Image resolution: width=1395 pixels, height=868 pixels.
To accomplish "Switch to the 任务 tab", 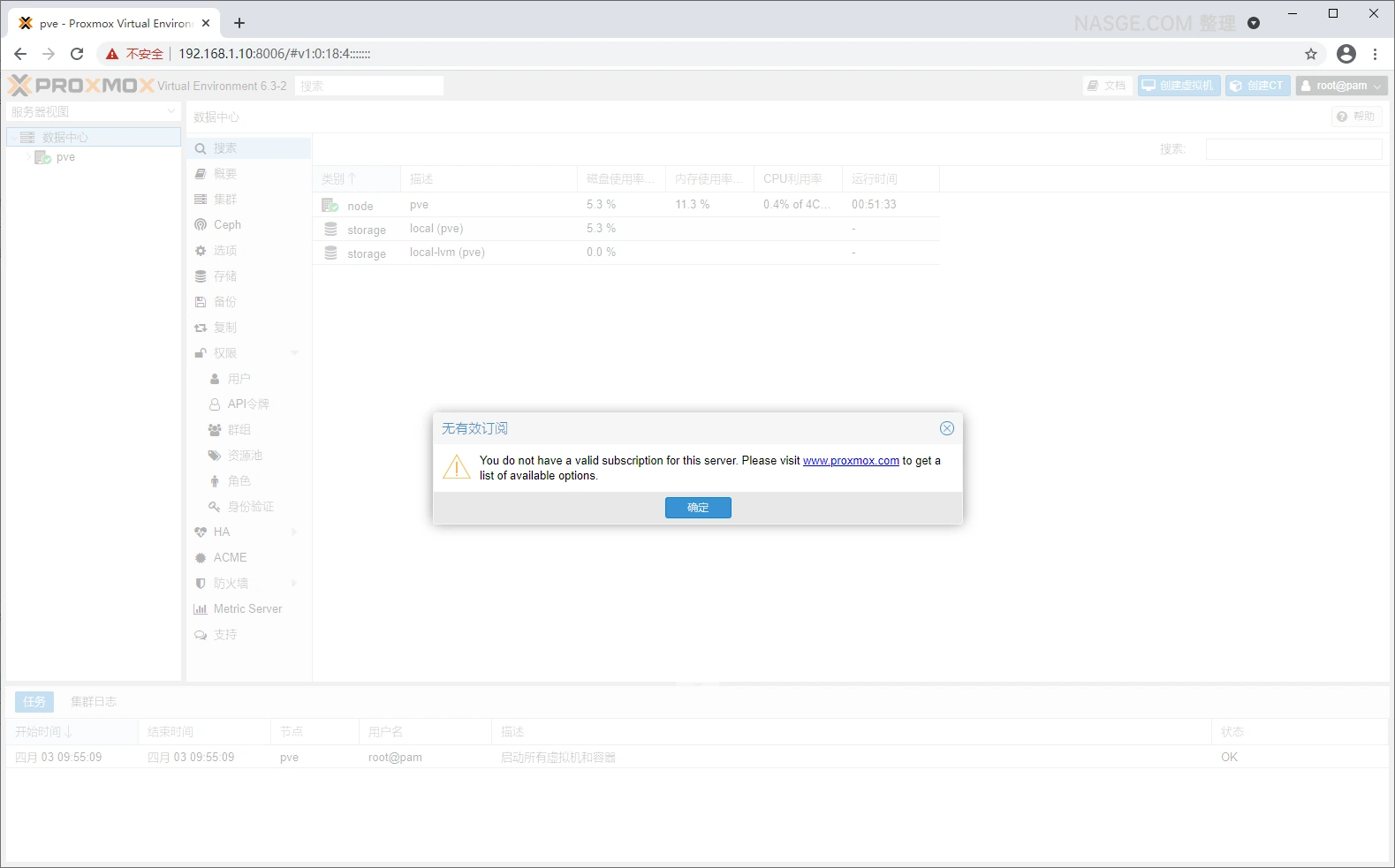I will [34, 702].
